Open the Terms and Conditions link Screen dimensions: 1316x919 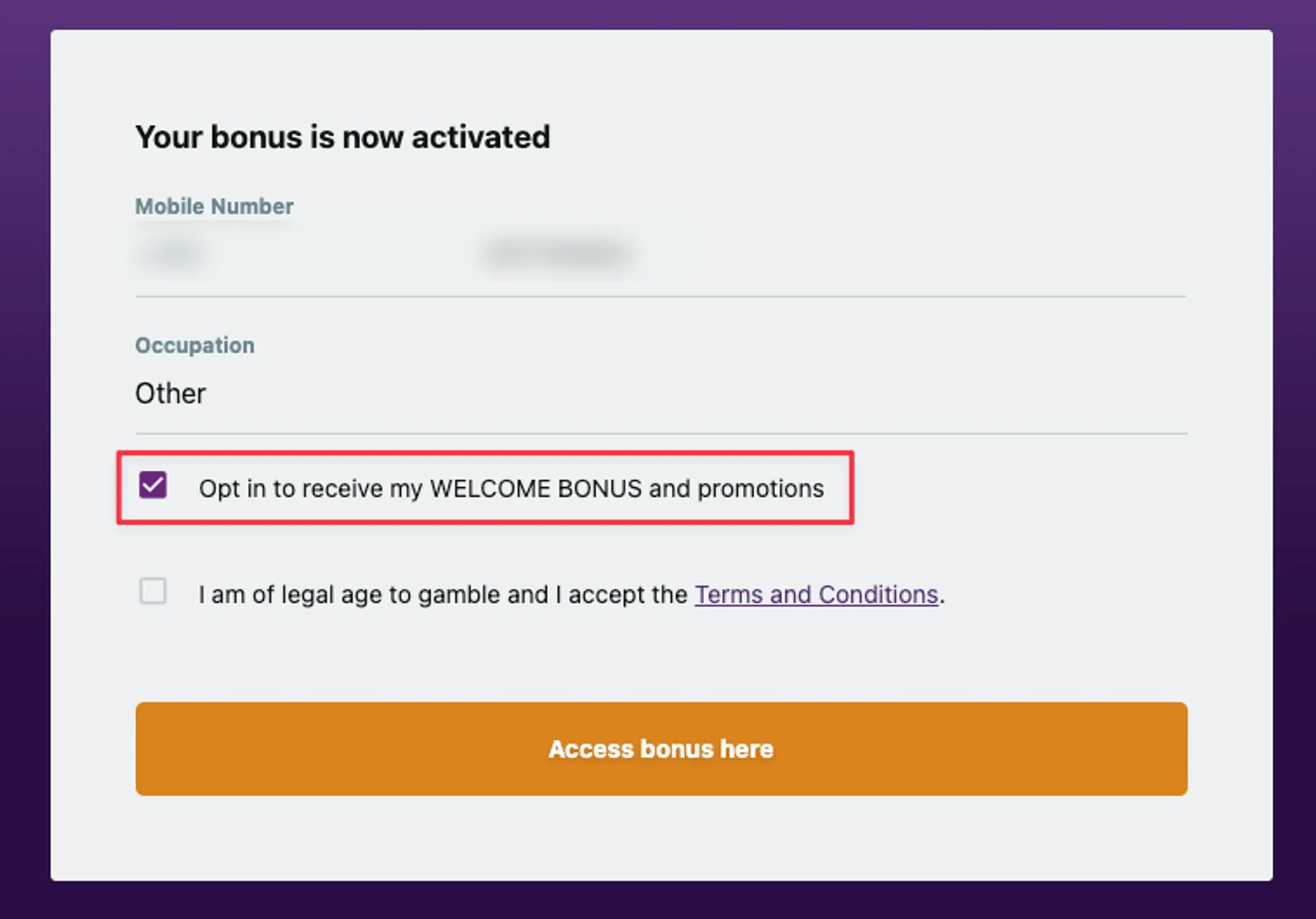[x=816, y=594]
